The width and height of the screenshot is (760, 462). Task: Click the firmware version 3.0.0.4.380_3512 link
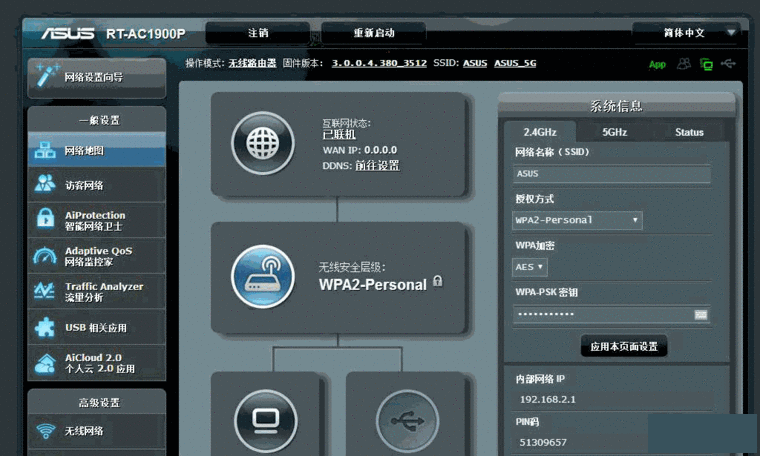(x=379, y=64)
